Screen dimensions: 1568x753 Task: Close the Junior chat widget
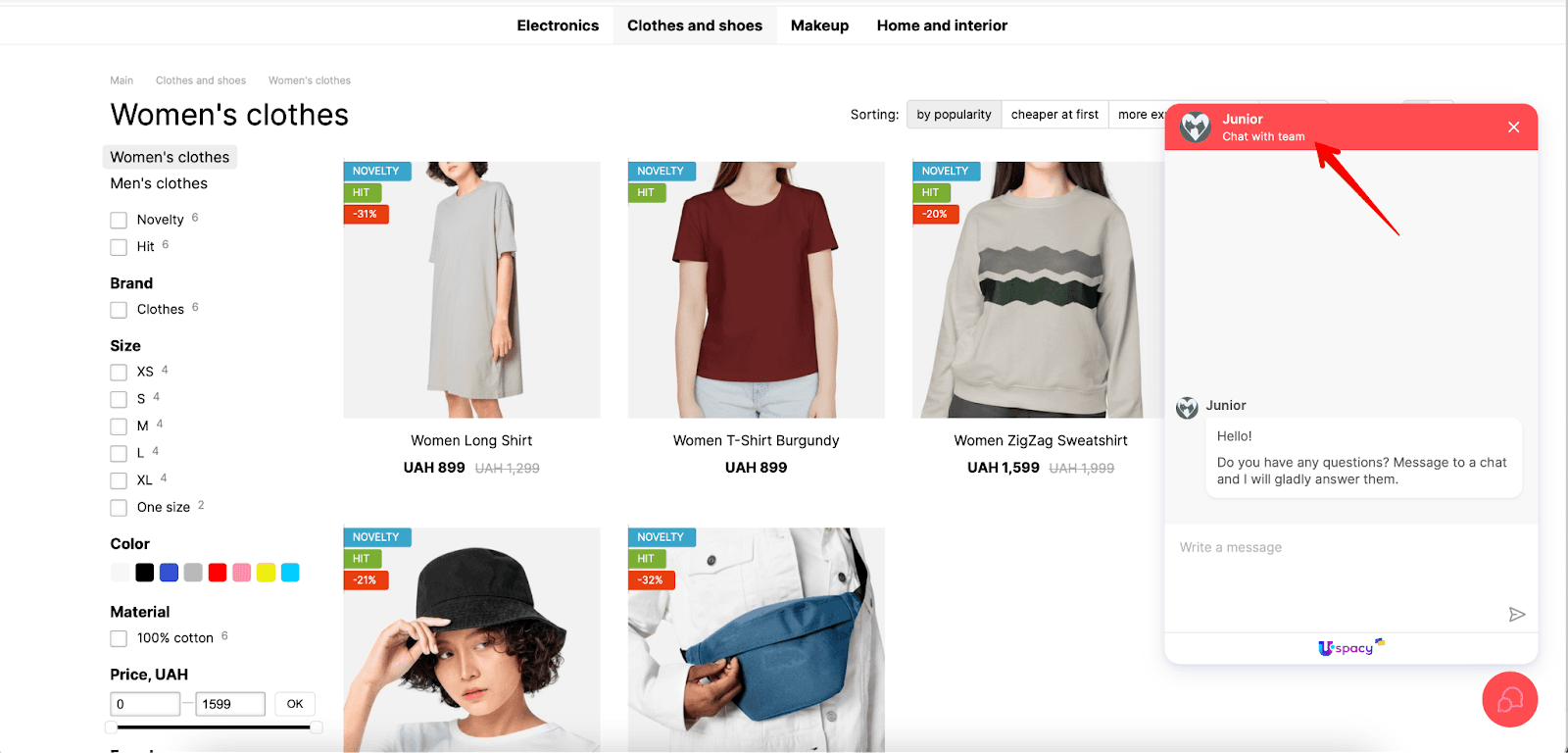point(1513,127)
